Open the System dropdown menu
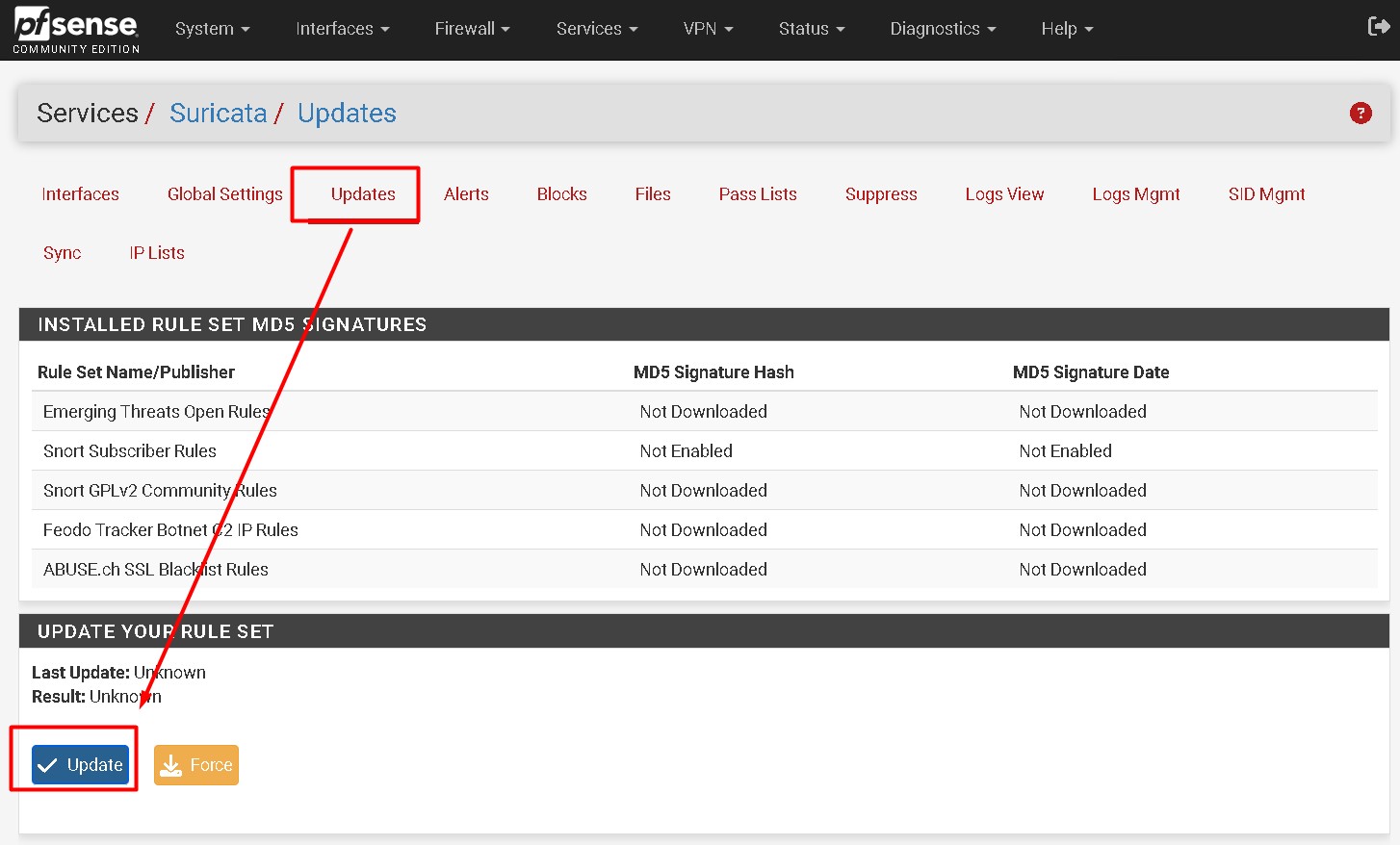This screenshot has height=845, width=1400. point(211,29)
